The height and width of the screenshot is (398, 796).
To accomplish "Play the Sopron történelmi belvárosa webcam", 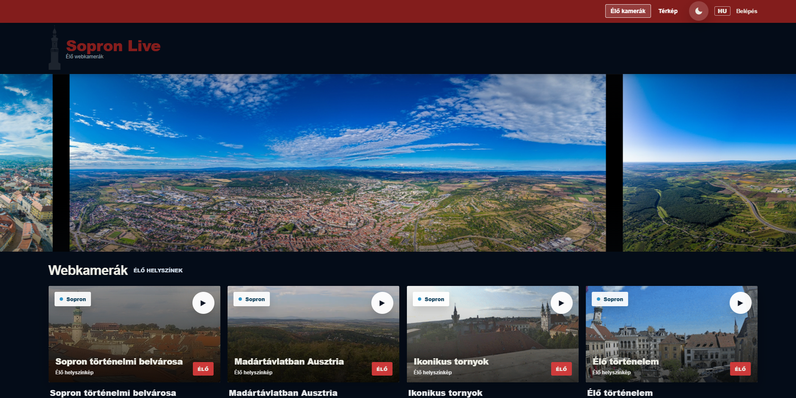I will 203,303.
